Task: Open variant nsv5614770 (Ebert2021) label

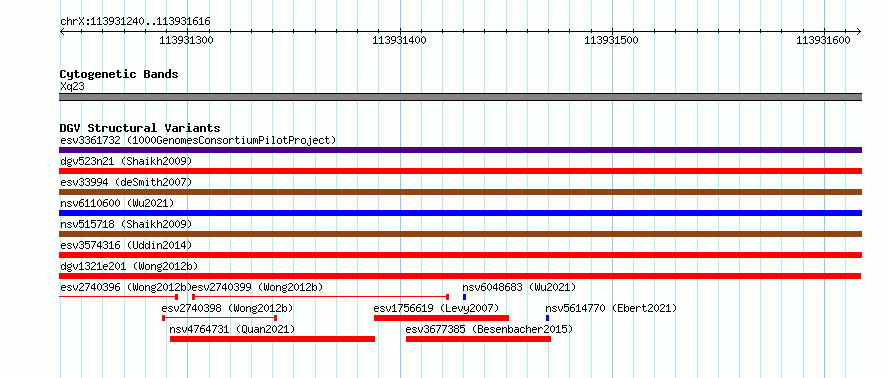Action: 611,308
